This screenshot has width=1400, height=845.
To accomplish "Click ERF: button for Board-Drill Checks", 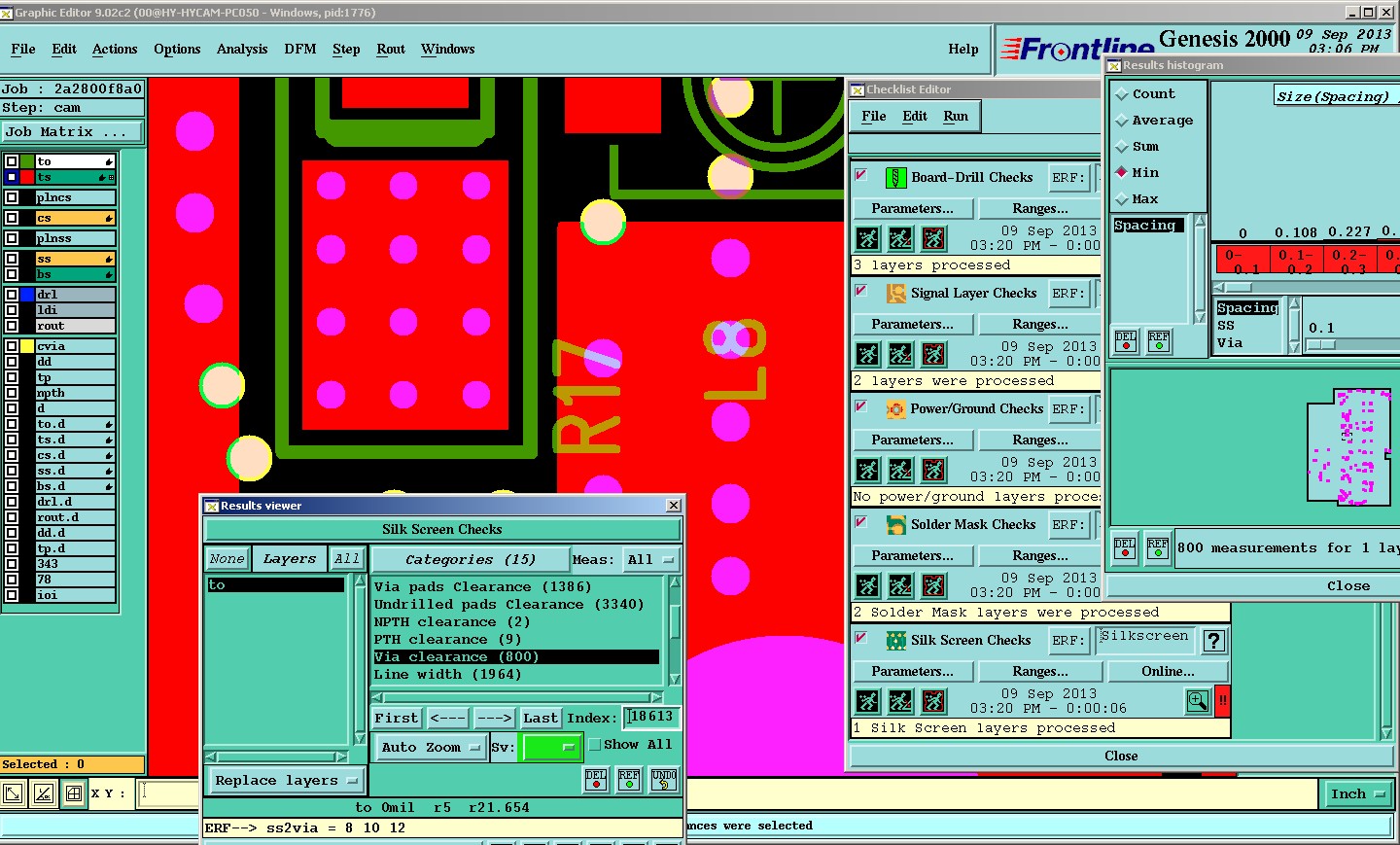I will 1067,178.
